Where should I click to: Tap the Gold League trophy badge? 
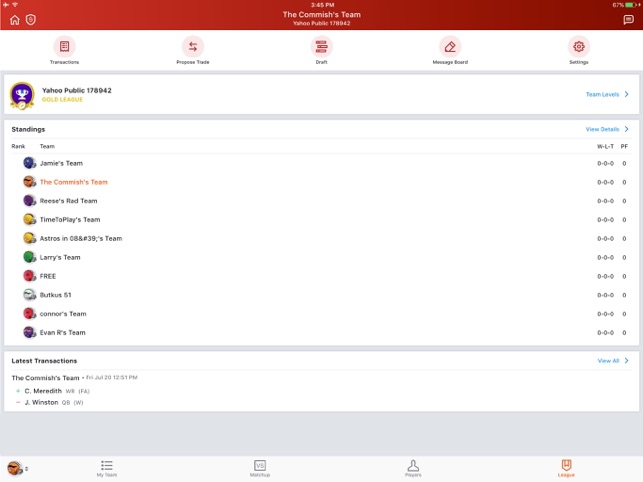coord(22,96)
